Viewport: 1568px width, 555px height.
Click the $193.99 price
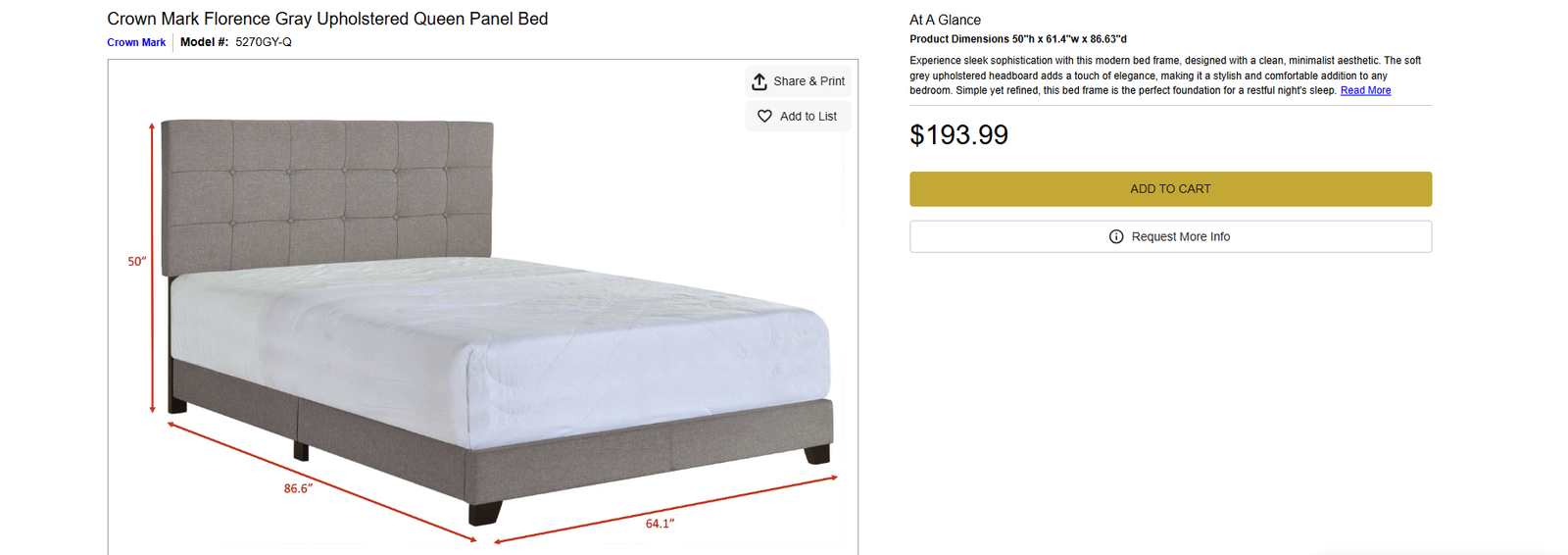(x=958, y=134)
